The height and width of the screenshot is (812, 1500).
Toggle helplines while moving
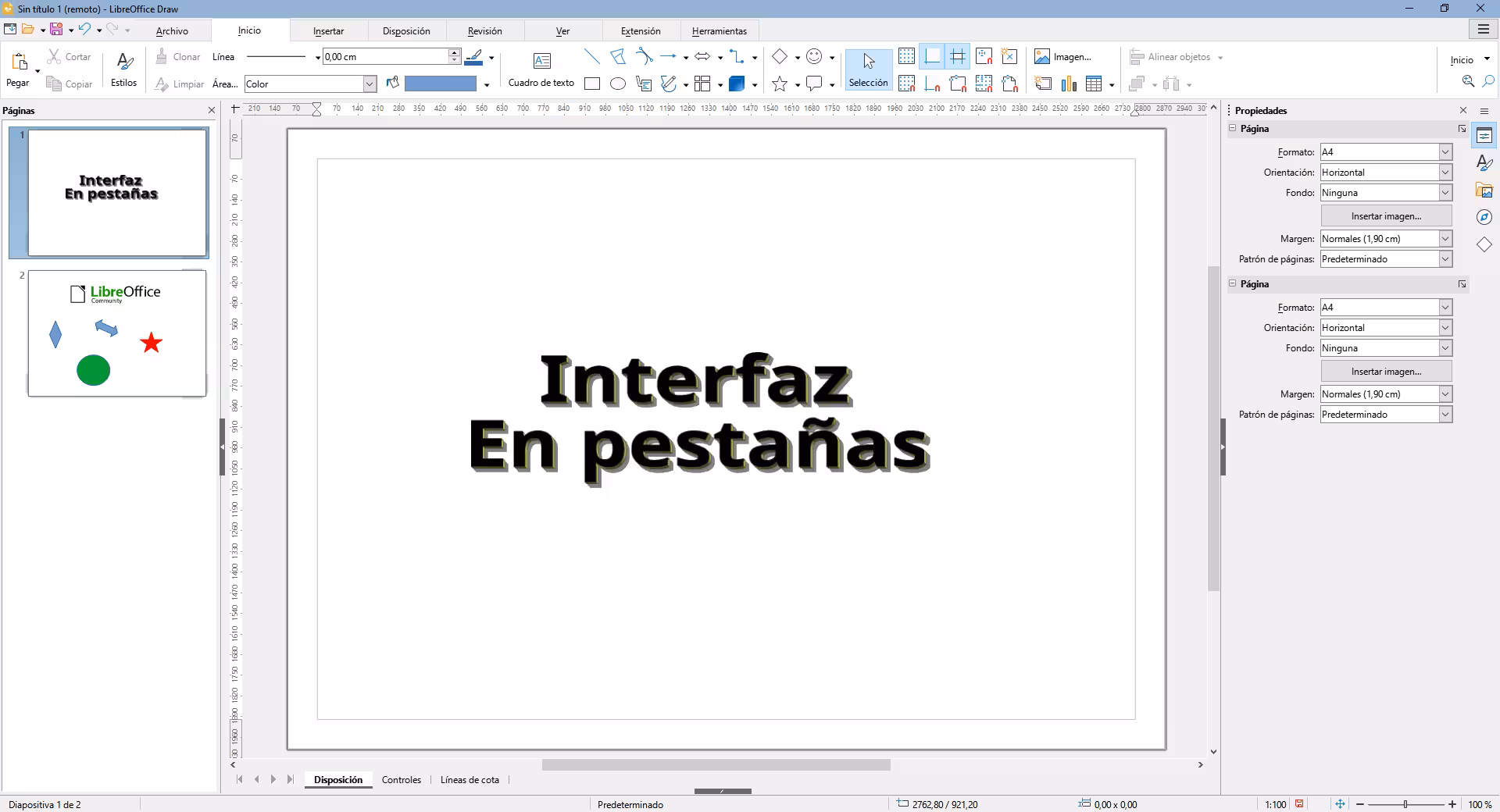tap(958, 57)
